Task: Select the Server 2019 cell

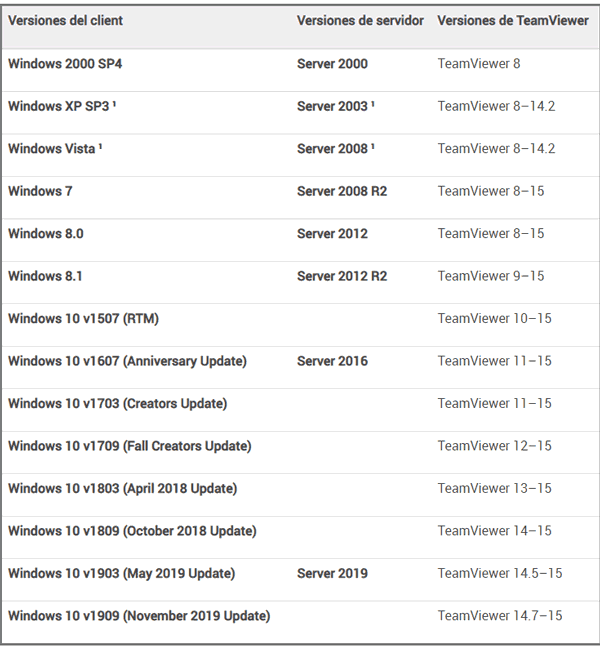Action: click(x=332, y=574)
